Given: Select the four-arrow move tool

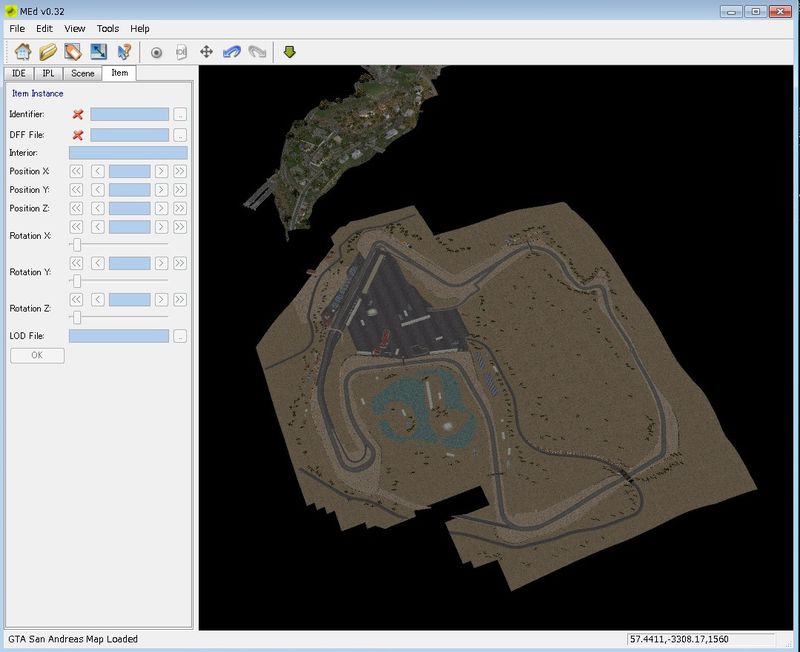Looking at the screenshot, I should pyautogui.click(x=206, y=52).
